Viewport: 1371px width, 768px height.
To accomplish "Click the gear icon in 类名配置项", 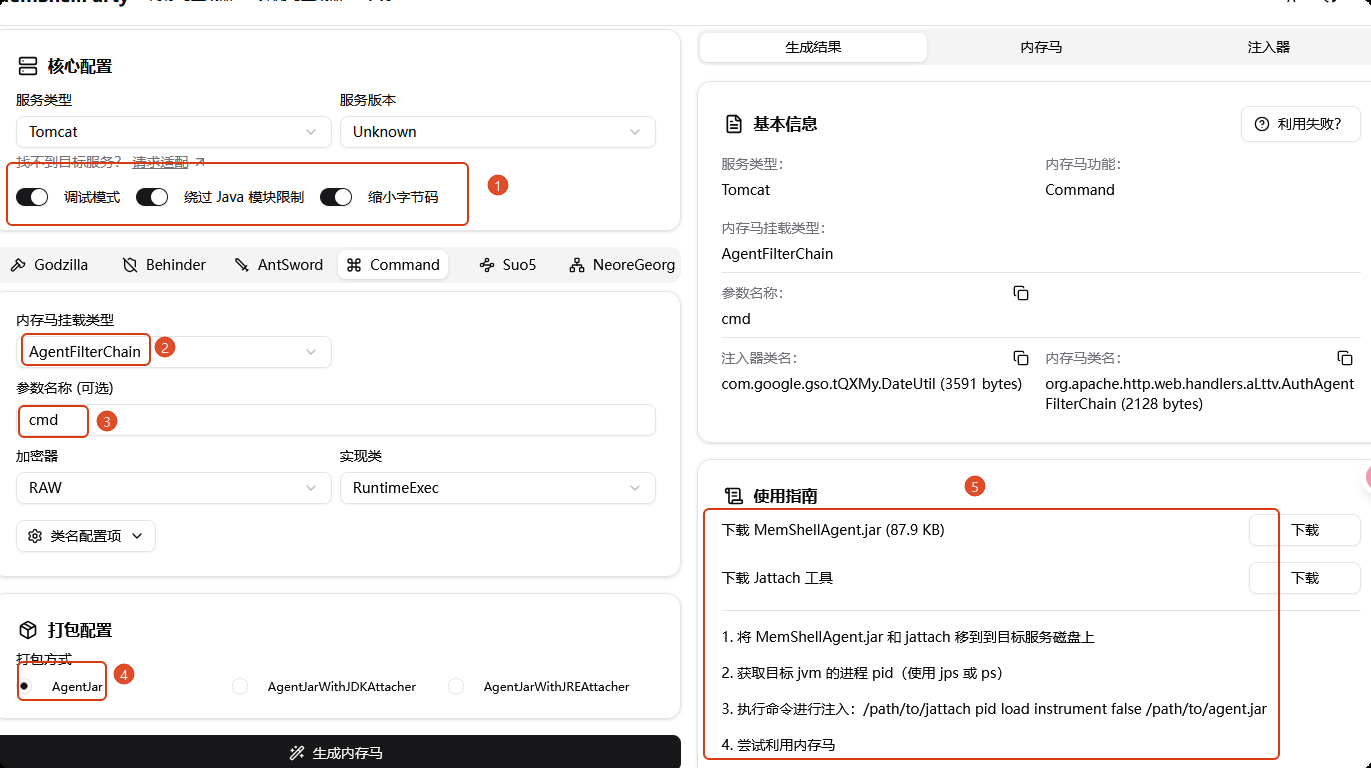I will (35, 536).
